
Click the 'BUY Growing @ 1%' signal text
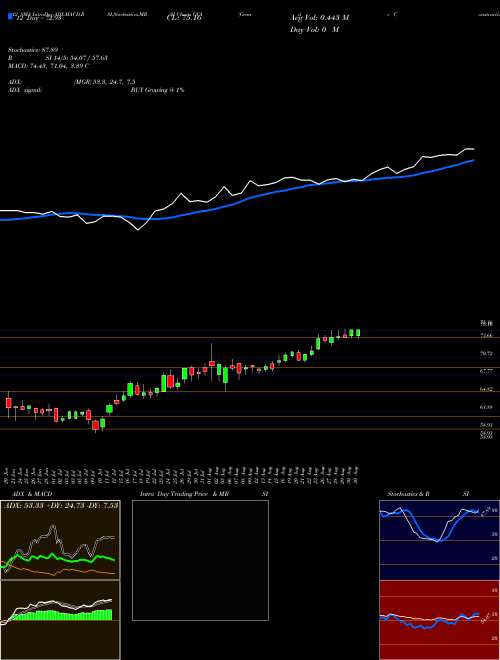157,90
